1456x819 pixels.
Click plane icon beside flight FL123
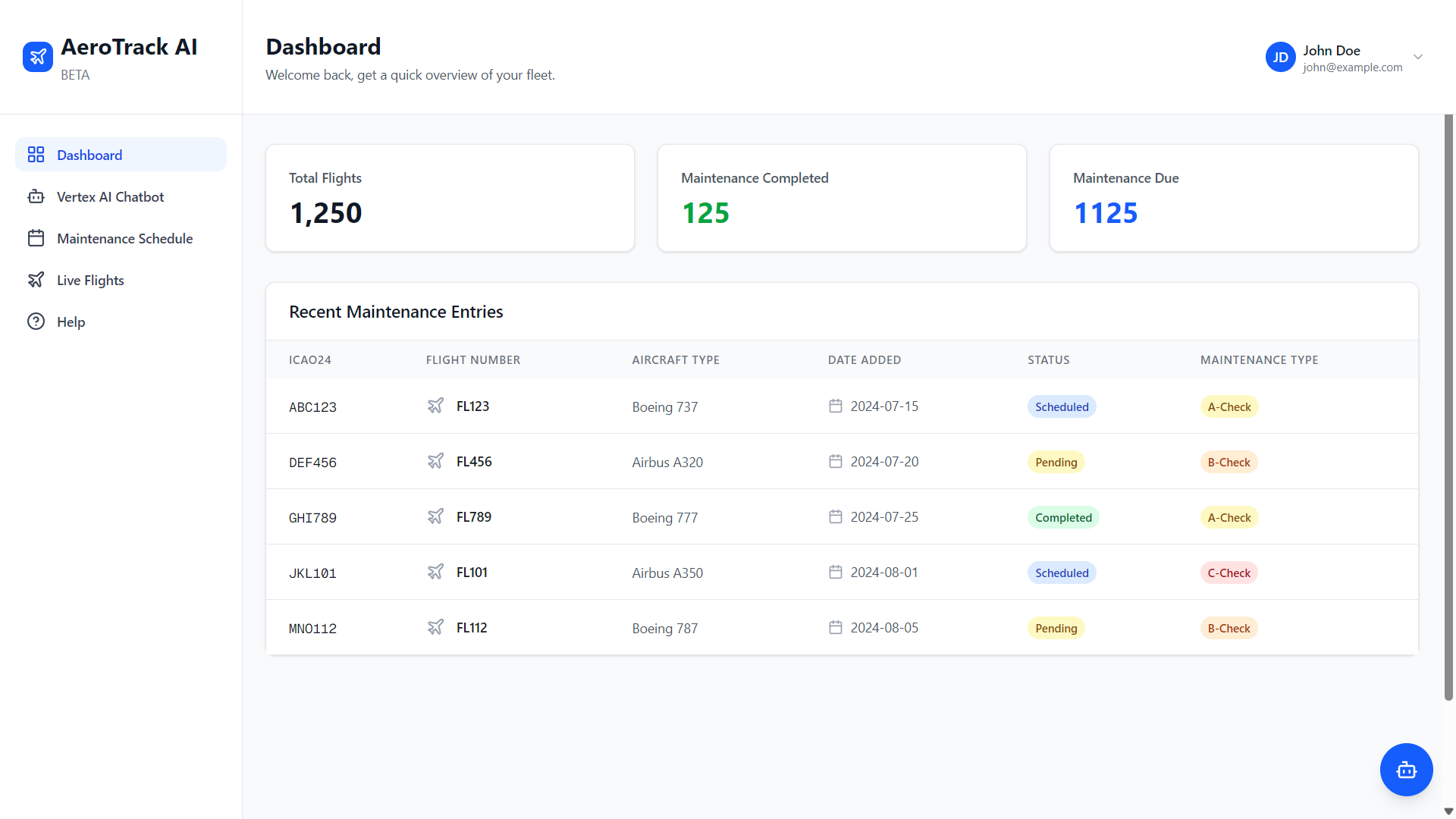click(435, 406)
